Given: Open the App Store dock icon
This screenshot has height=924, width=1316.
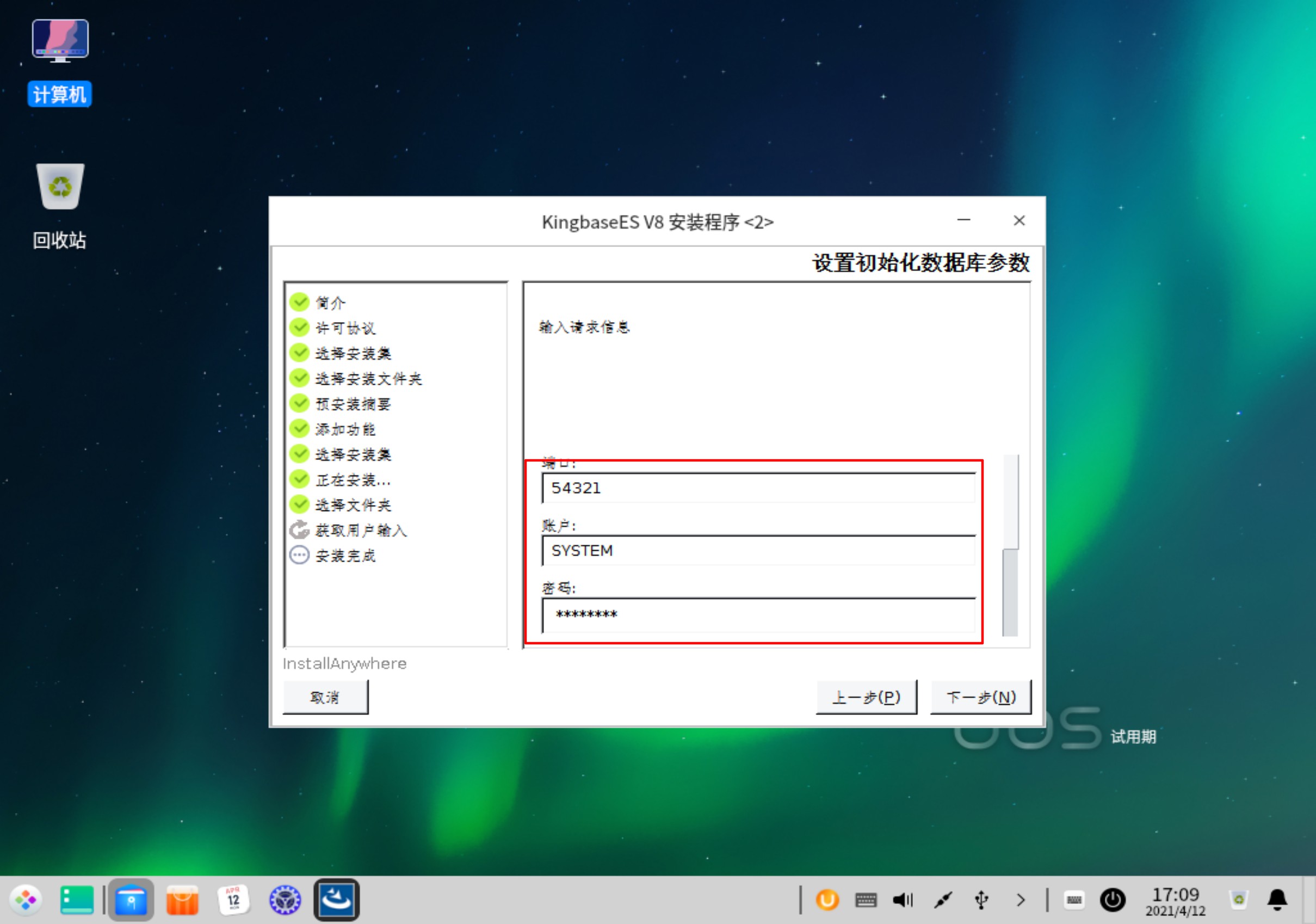Looking at the screenshot, I should [x=182, y=900].
